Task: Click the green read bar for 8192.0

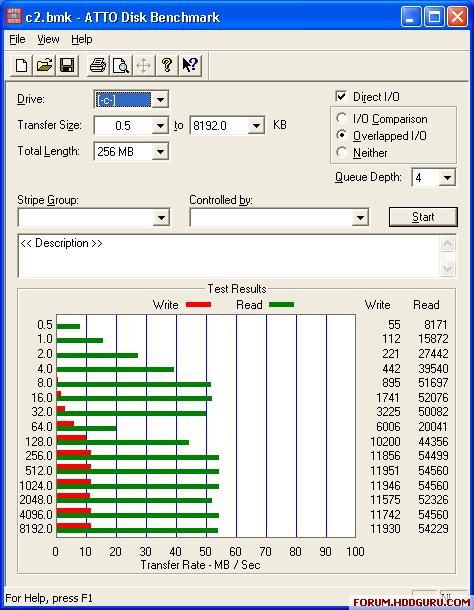Action: pos(137,530)
